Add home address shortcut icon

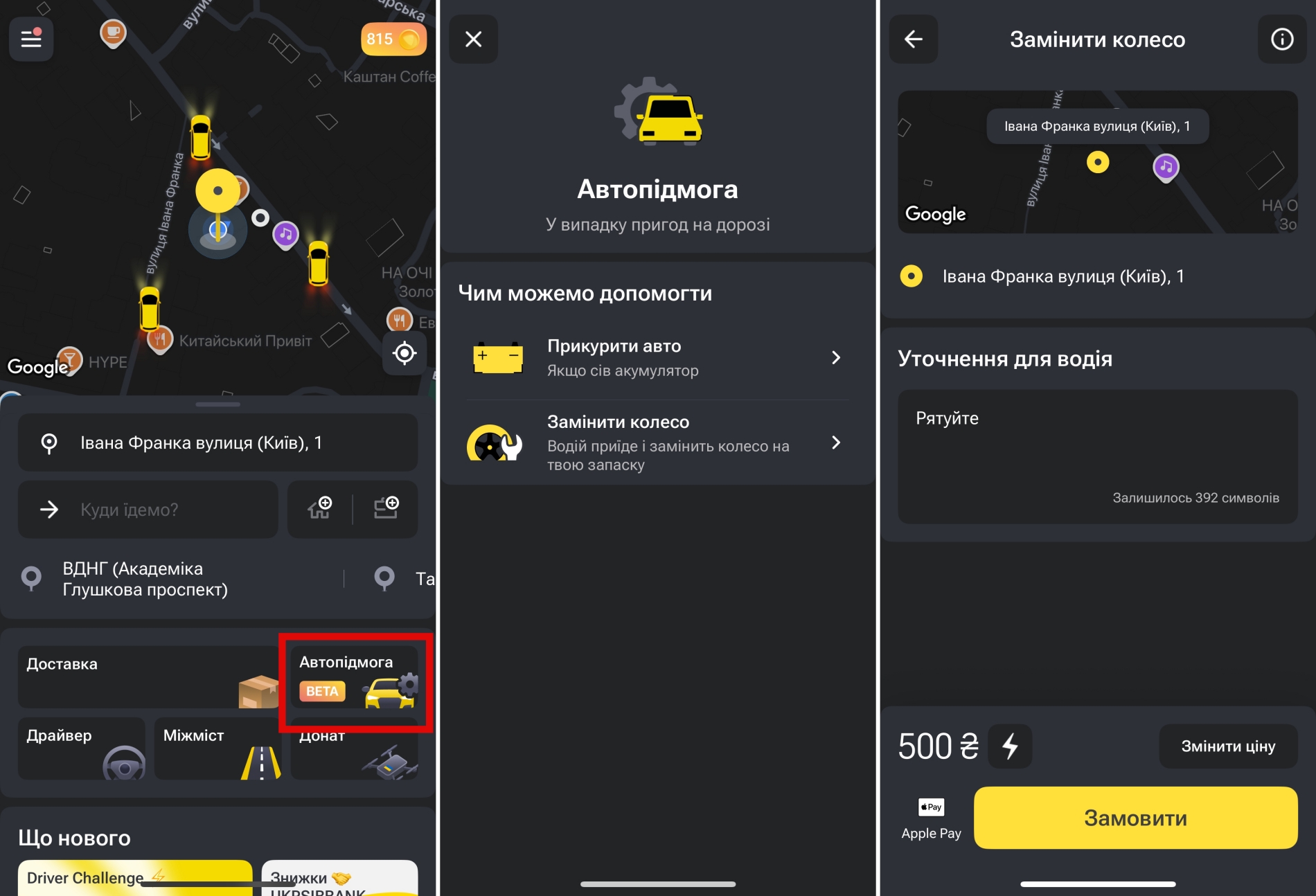point(320,509)
